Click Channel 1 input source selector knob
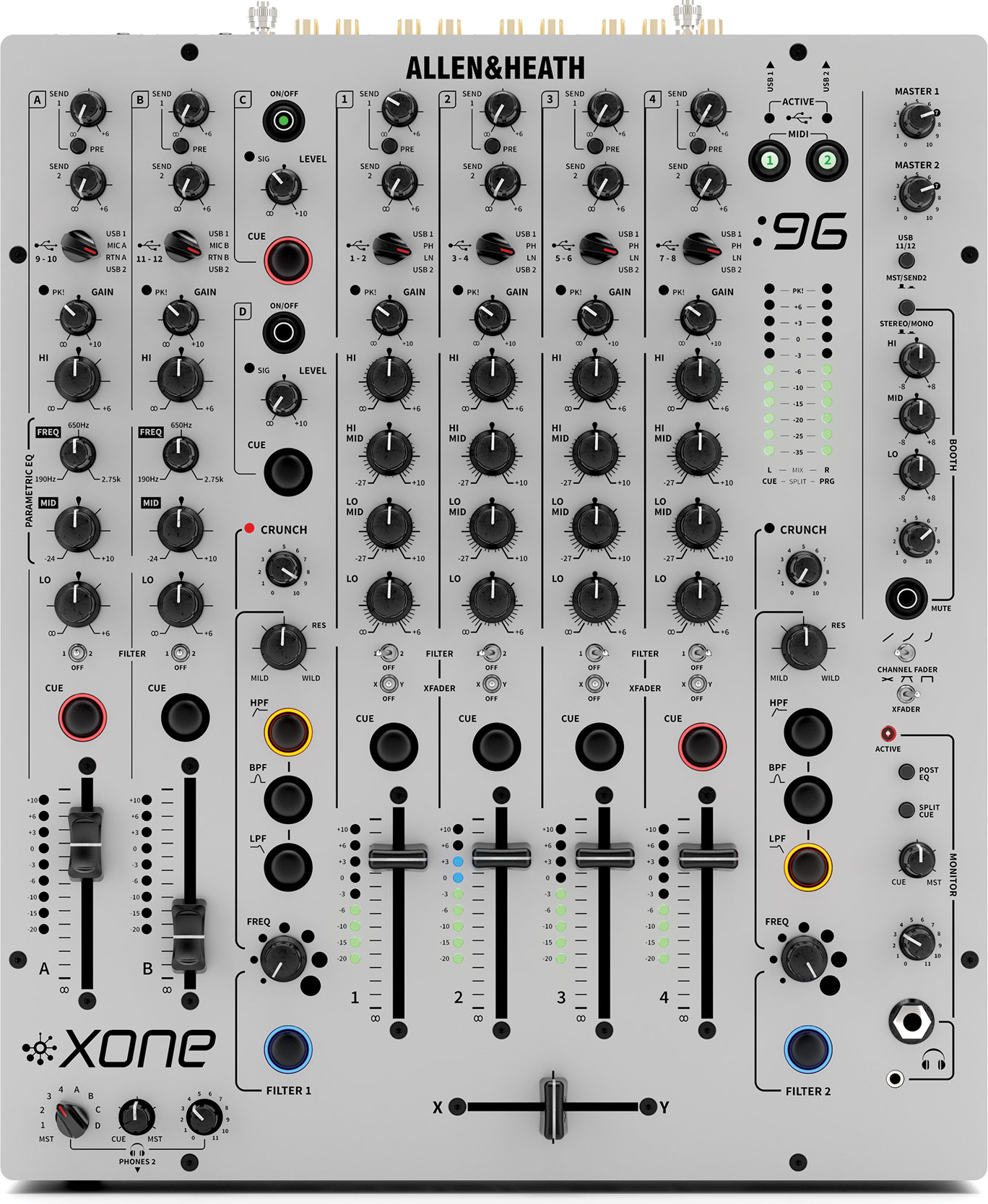The image size is (988, 1204). 391,248
